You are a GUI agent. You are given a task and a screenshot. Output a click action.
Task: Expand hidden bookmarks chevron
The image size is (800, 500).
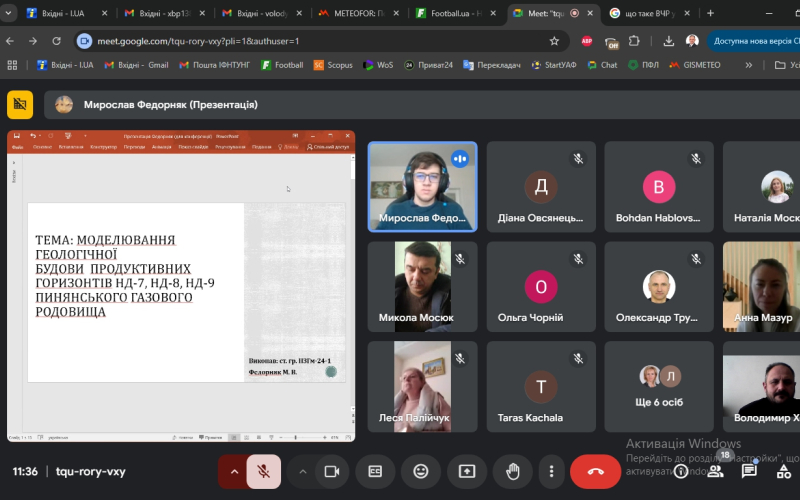coord(748,65)
